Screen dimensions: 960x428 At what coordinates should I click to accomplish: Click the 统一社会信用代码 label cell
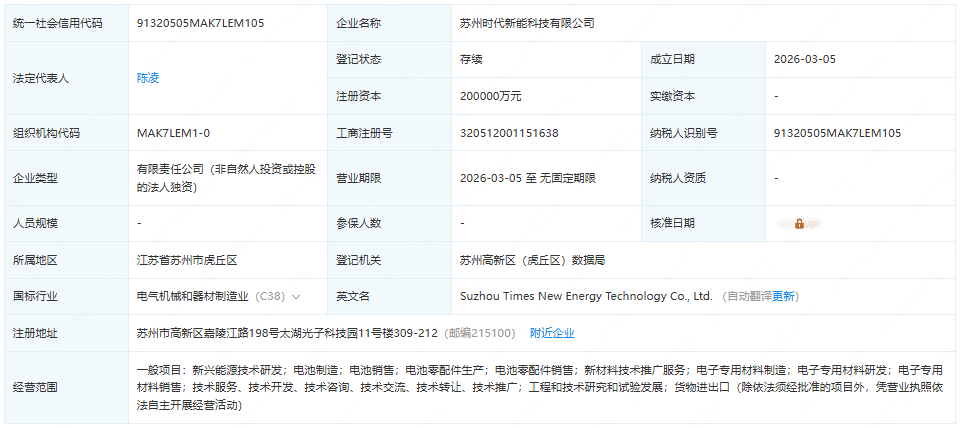coord(66,23)
